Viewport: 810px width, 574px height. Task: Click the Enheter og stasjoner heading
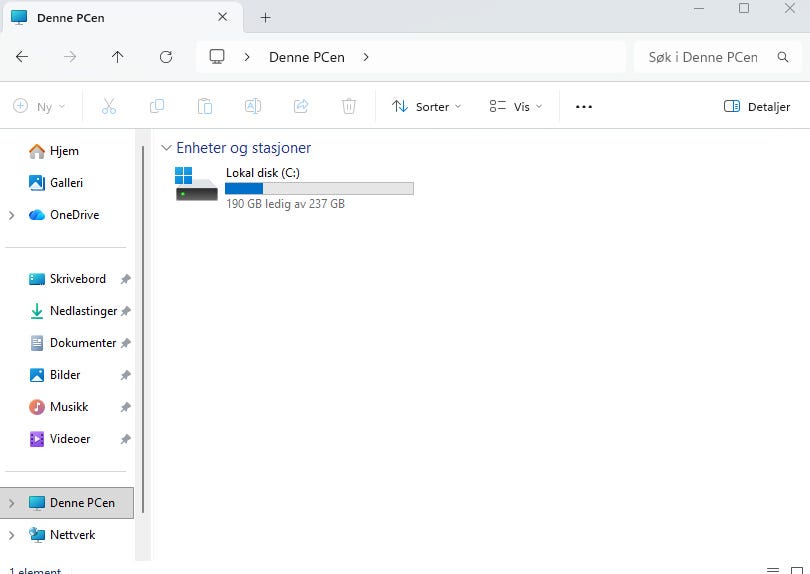pos(244,148)
